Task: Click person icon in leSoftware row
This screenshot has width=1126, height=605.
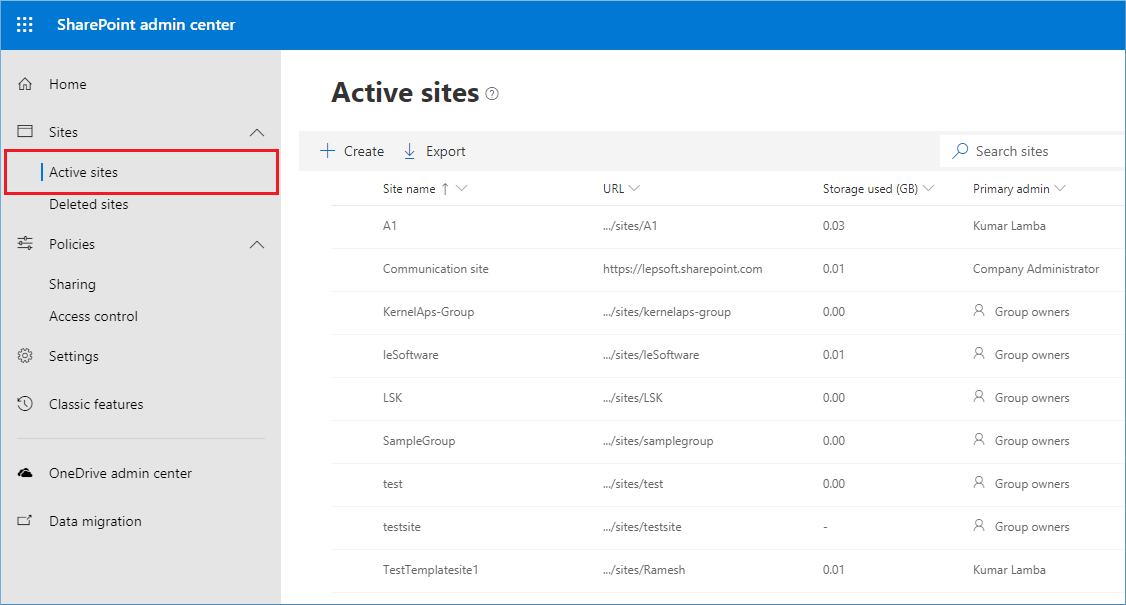Action: pyautogui.click(x=979, y=354)
